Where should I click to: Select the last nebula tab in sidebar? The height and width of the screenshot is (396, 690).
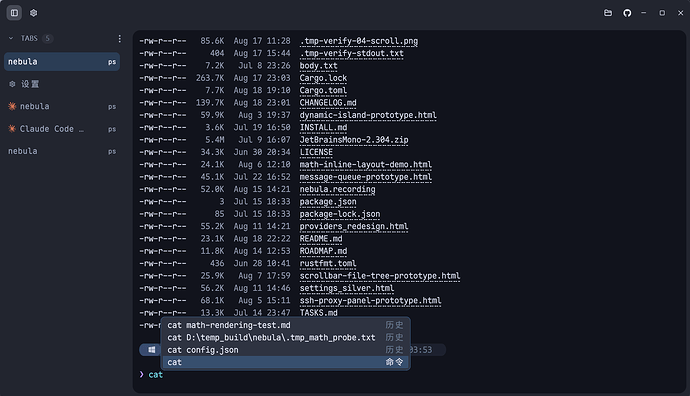click(62, 151)
